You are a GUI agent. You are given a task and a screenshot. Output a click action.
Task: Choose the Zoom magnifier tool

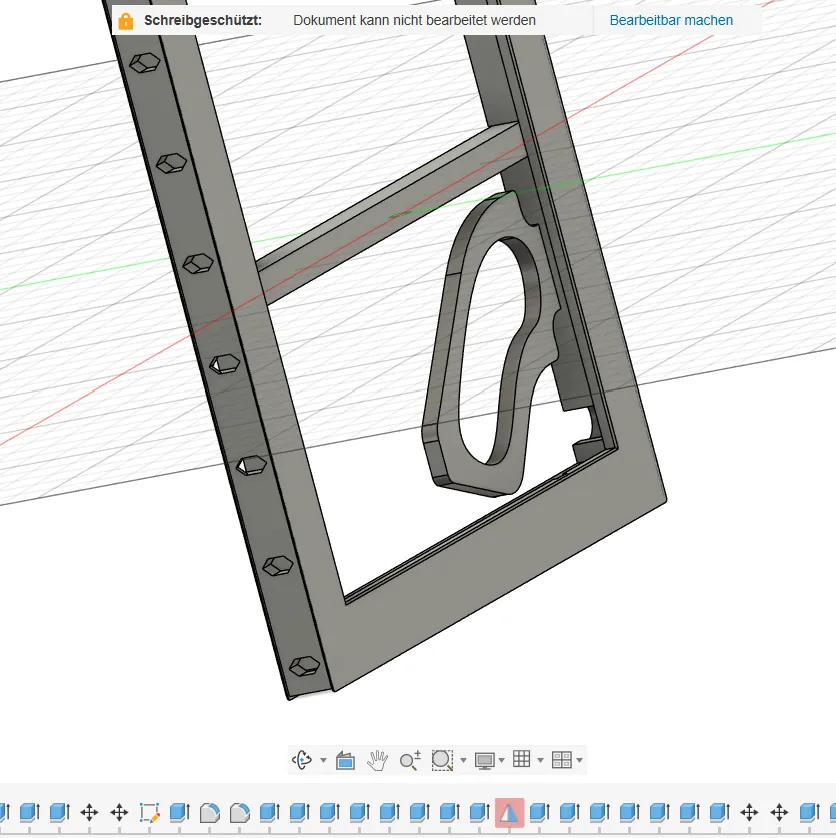tap(410, 760)
